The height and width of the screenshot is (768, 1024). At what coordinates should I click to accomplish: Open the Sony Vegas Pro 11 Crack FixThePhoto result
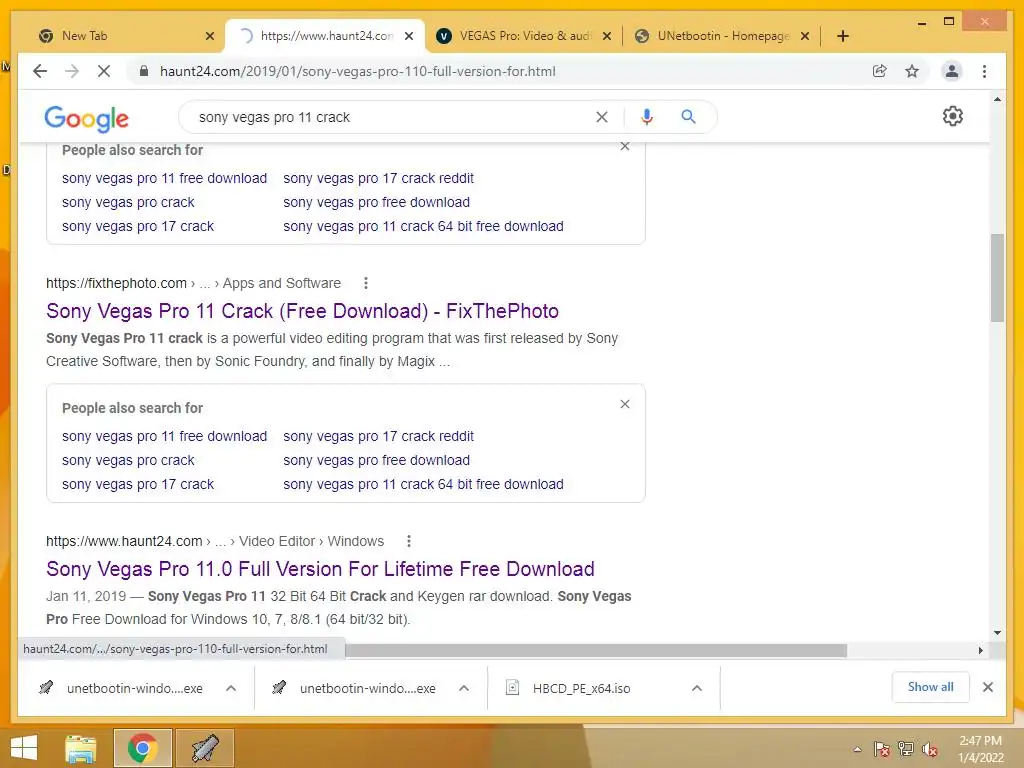(x=302, y=311)
